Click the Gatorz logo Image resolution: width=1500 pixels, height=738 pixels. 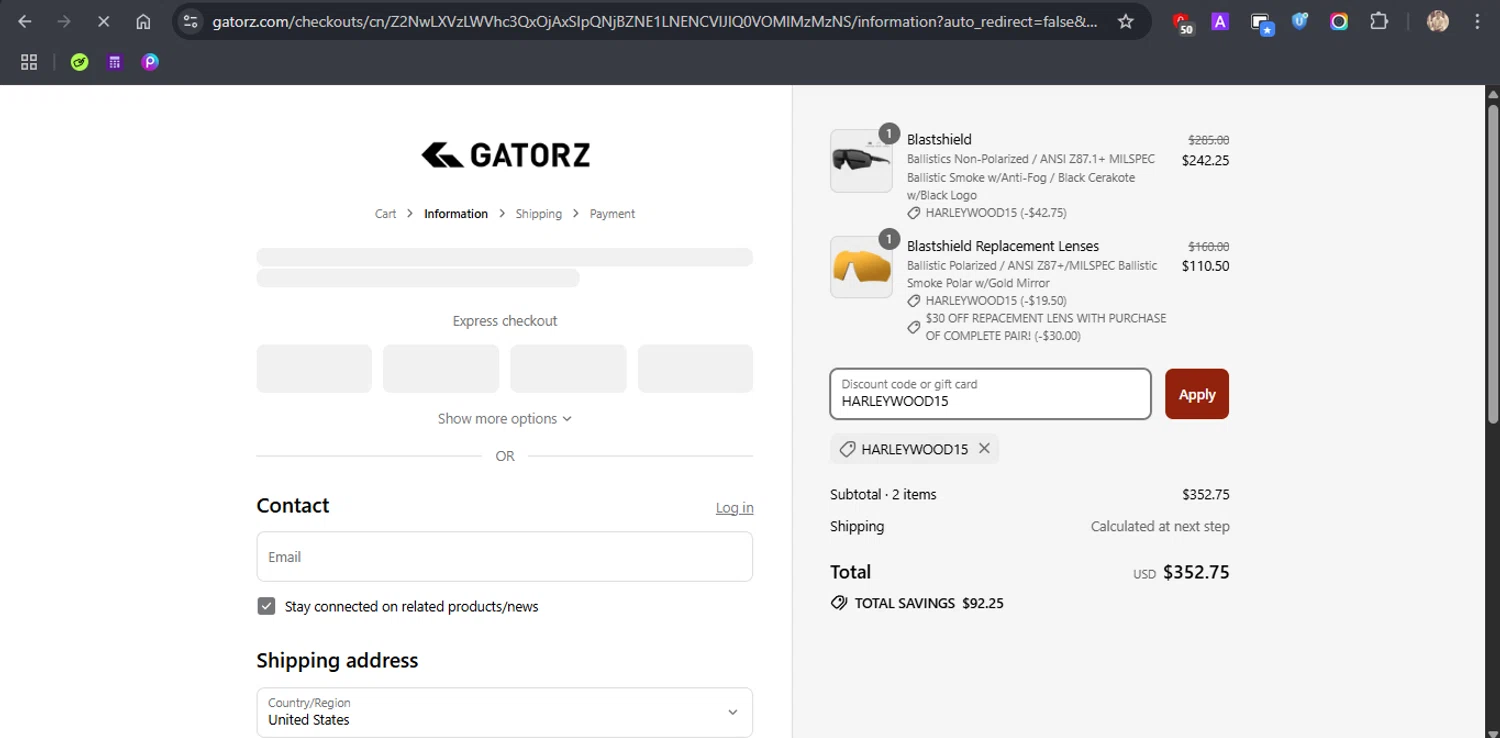505,155
